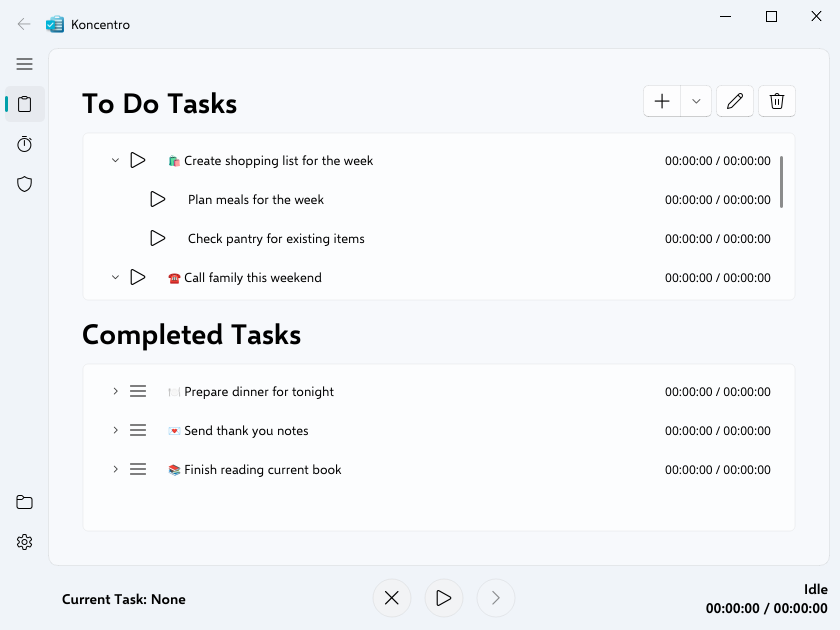
Task: Collapse 'Call family this weekend' task
Action: [115, 277]
